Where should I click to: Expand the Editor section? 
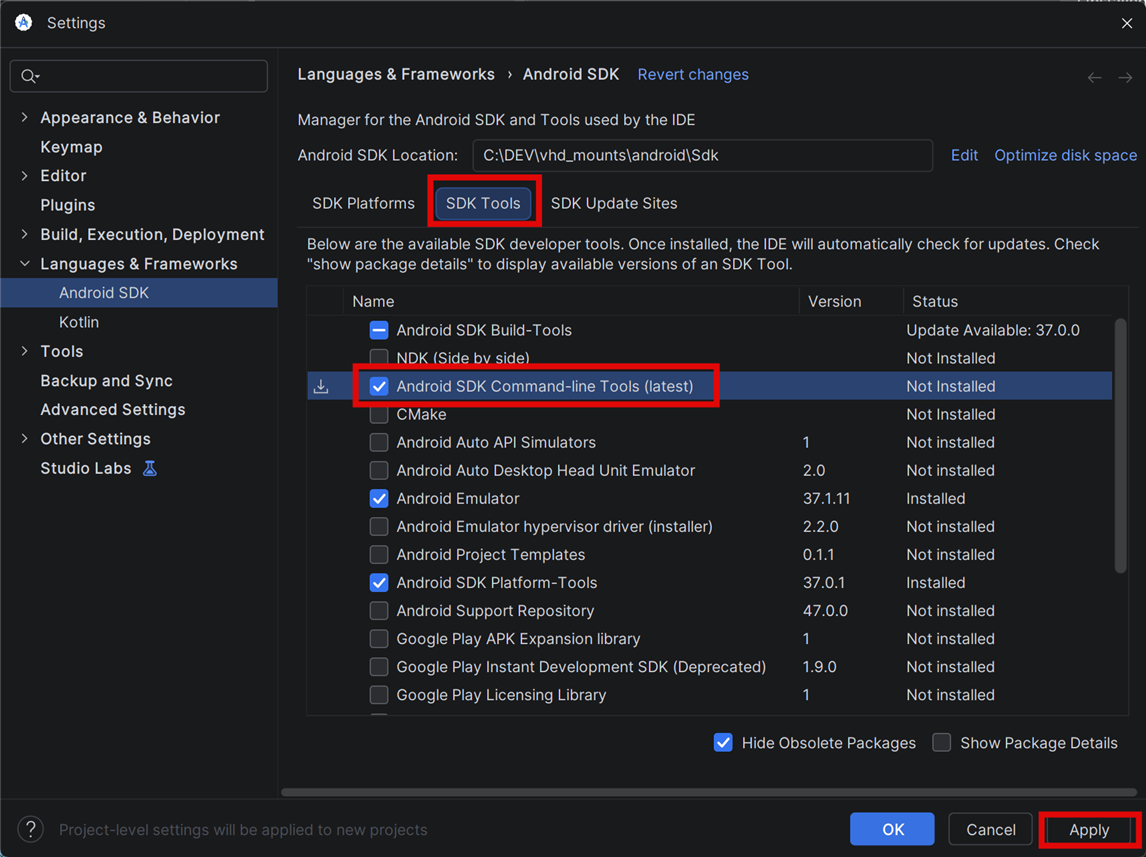tap(25, 176)
